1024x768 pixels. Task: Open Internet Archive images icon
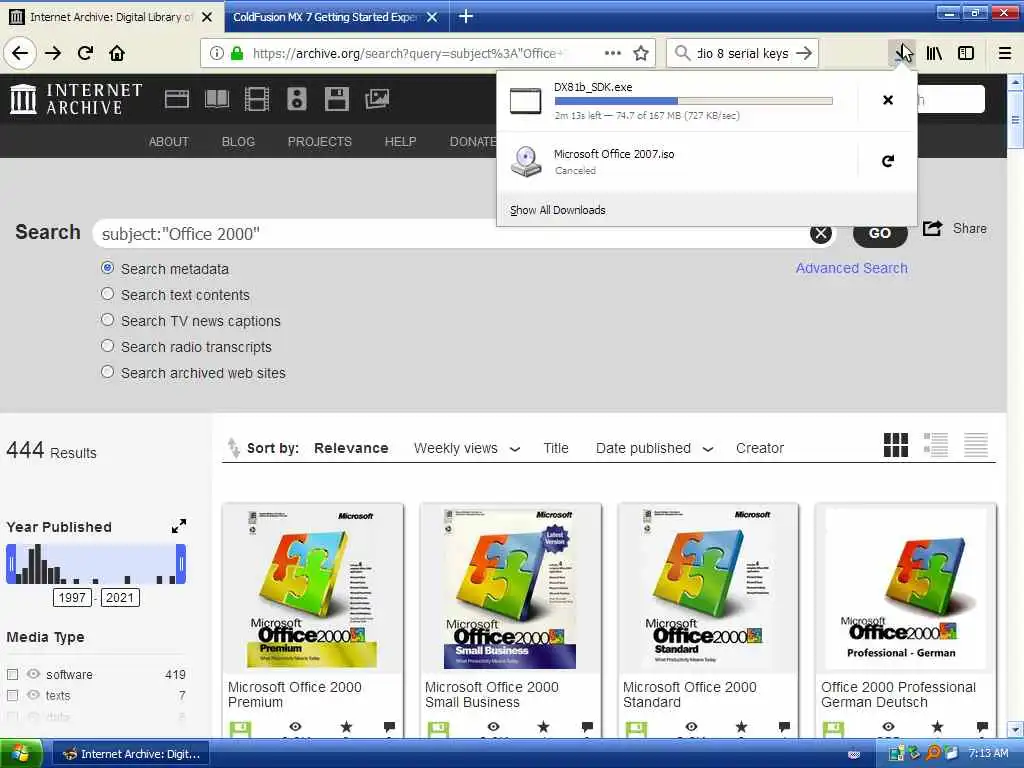pyautogui.click(x=377, y=99)
